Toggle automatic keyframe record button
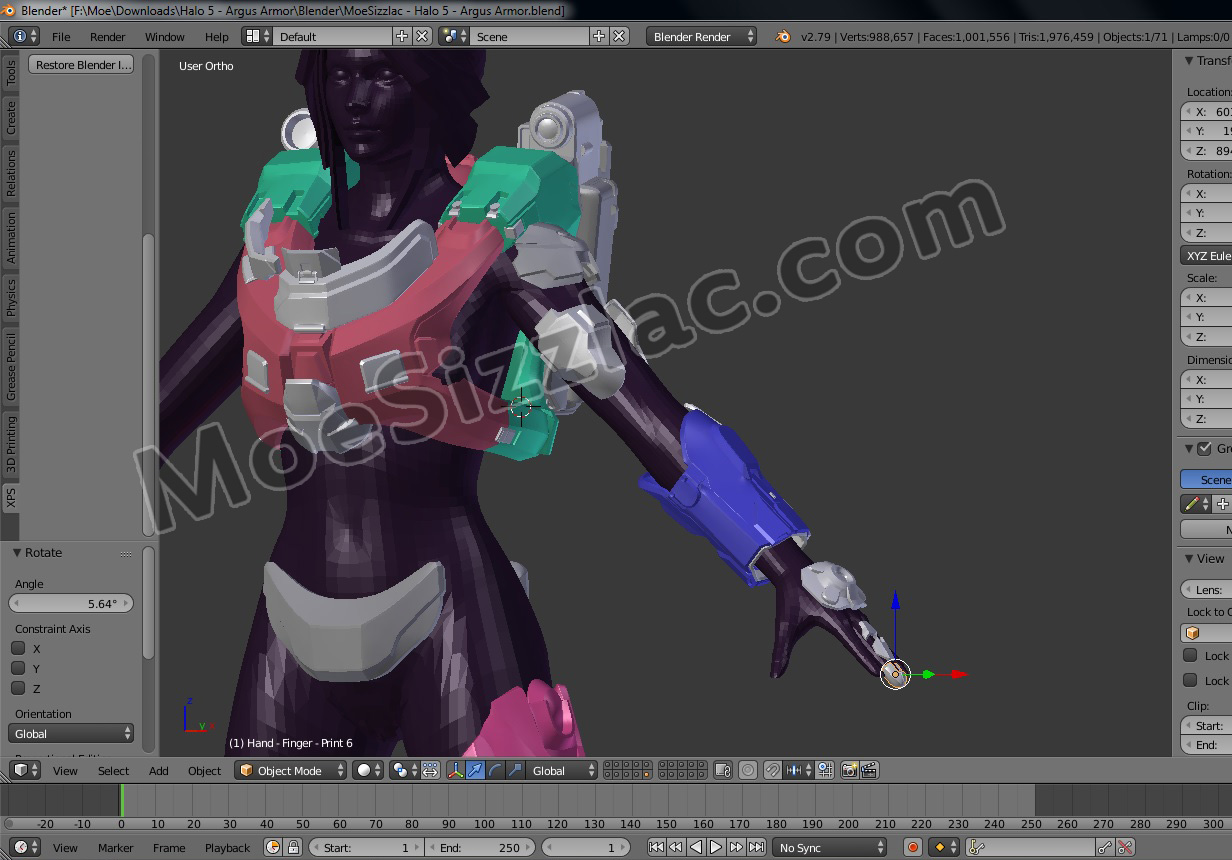 tap(912, 847)
